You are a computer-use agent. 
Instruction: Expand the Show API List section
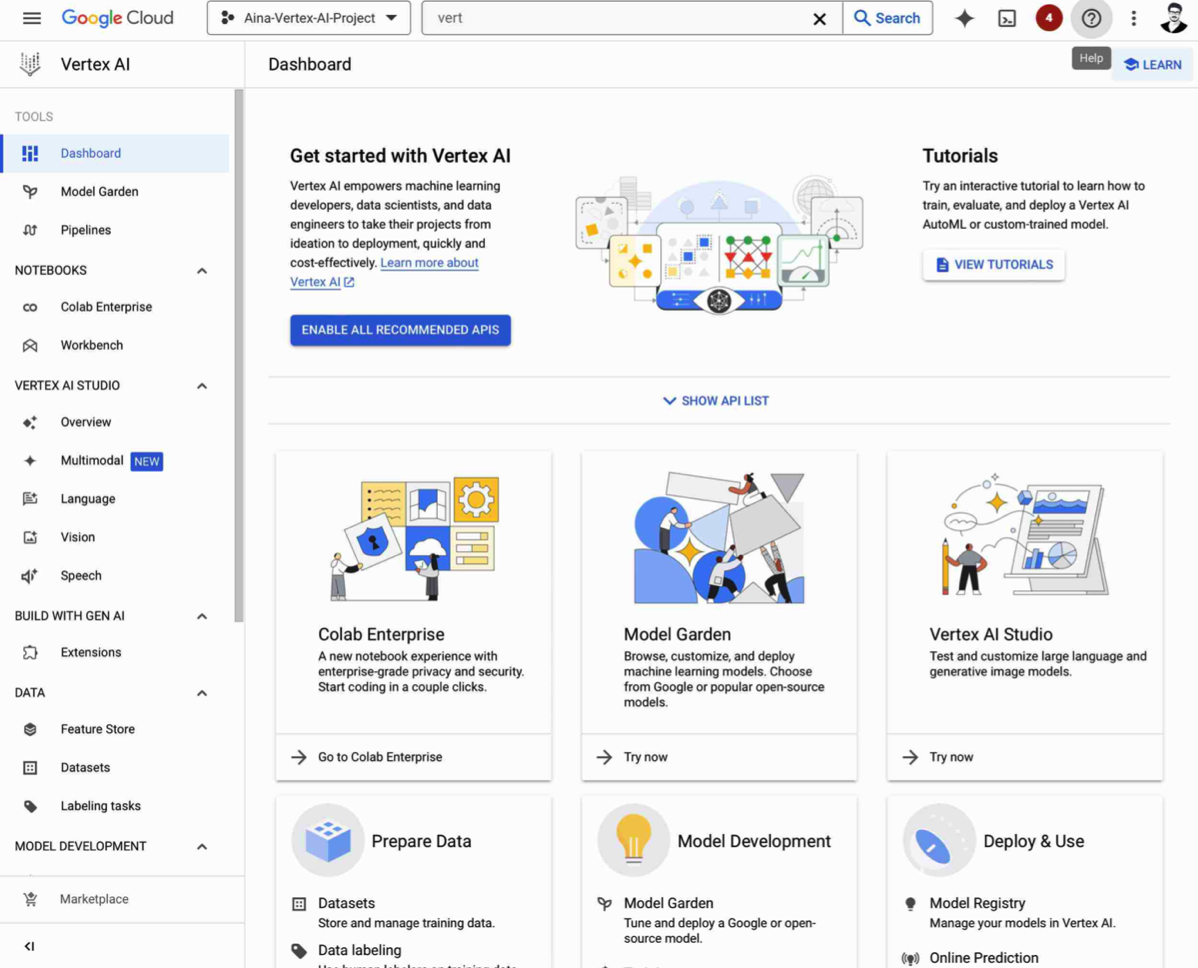point(716,401)
